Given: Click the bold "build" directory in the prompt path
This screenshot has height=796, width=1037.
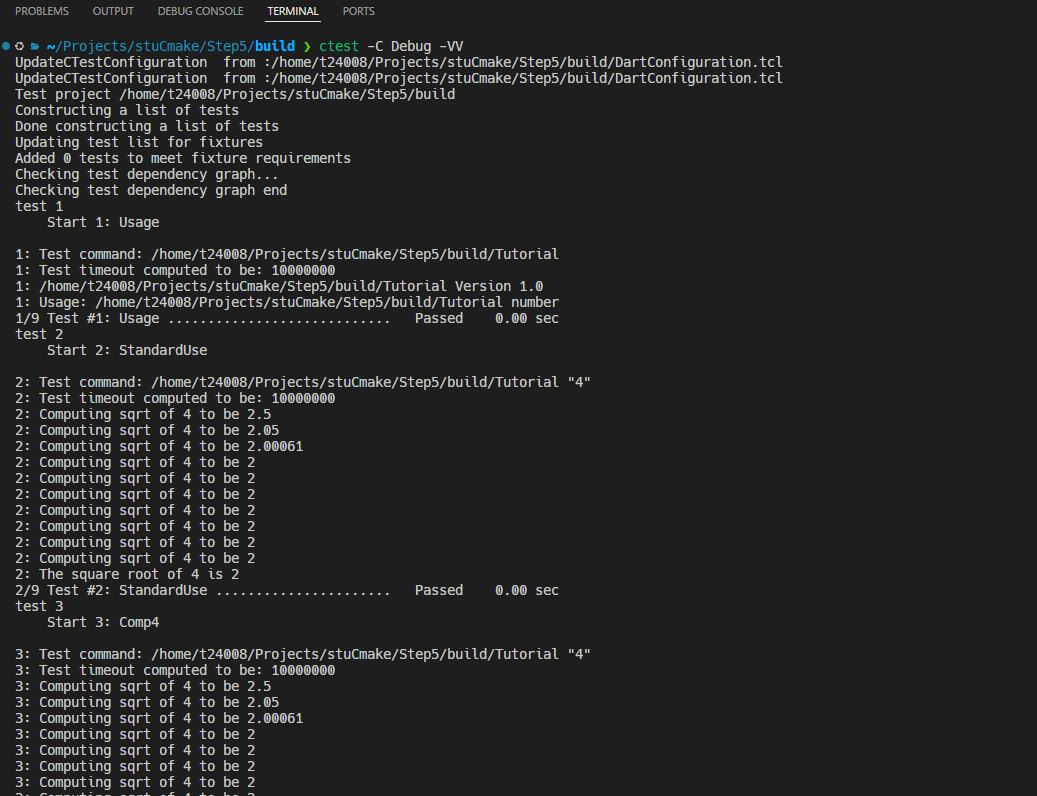Looking at the screenshot, I should [x=275, y=46].
